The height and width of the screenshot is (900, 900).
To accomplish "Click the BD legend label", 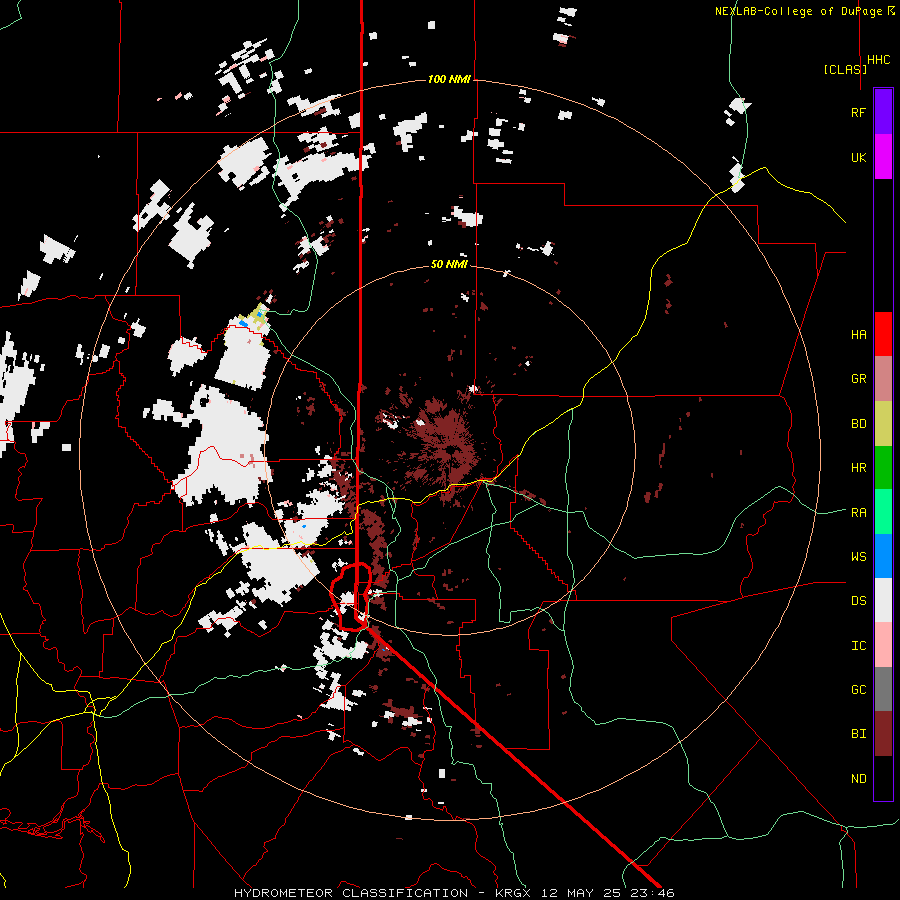I will click(858, 424).
